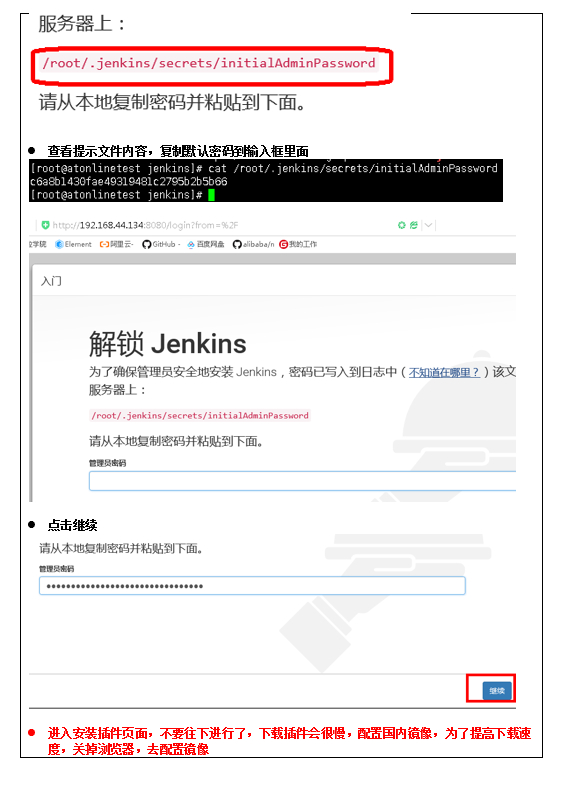Click the 点击继续 bullet heading

click(x=72, y=525)
